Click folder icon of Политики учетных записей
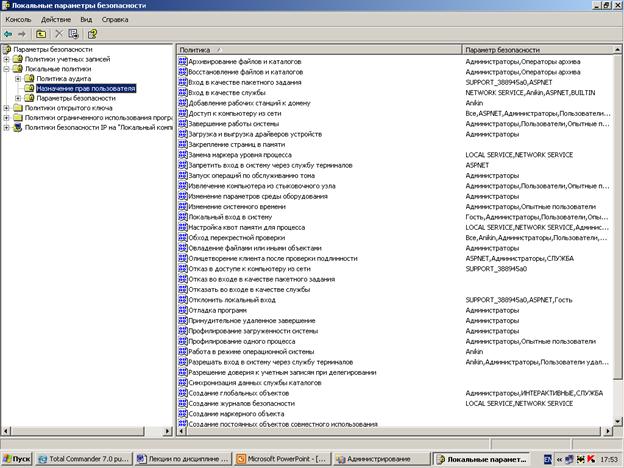This screenshot has height=468, width=624. click(18, 59)
